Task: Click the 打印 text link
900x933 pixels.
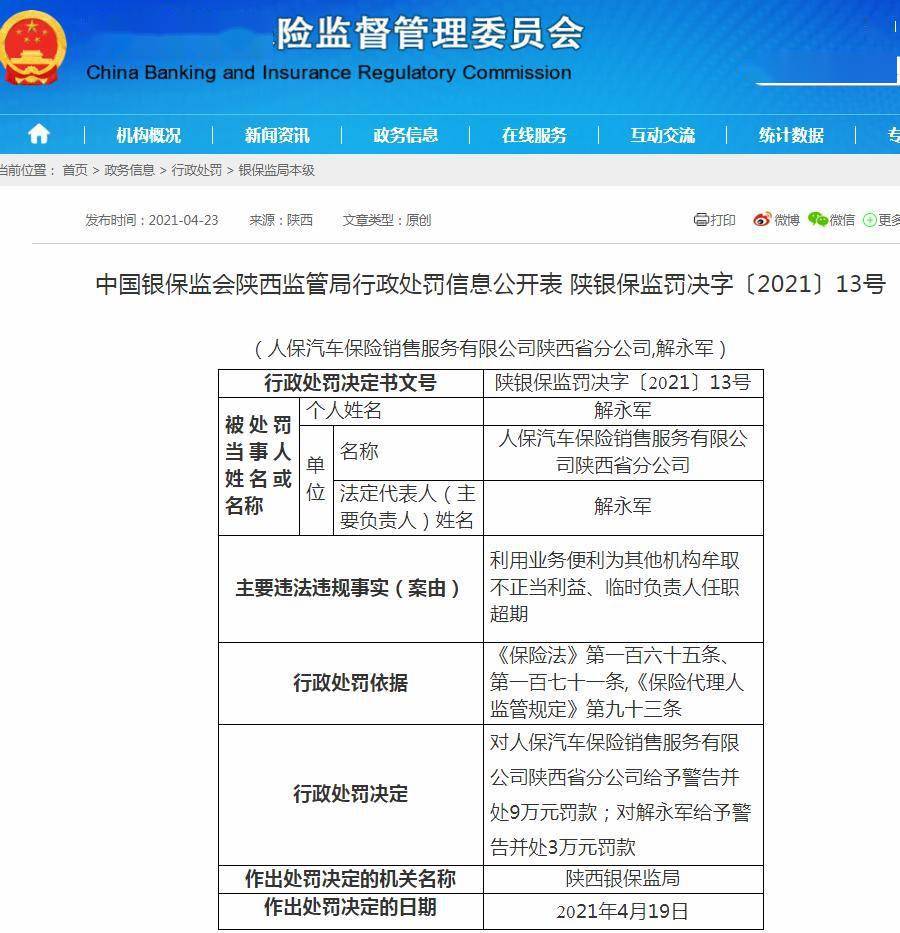Action: point(723,220)
